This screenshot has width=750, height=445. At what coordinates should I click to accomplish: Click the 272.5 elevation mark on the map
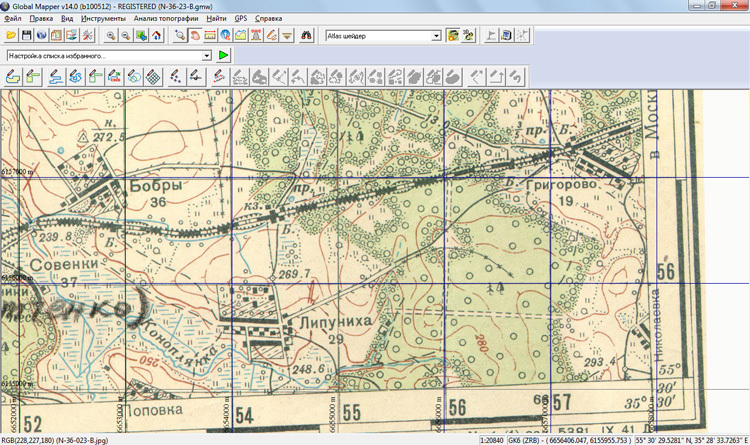click(109, 138)
